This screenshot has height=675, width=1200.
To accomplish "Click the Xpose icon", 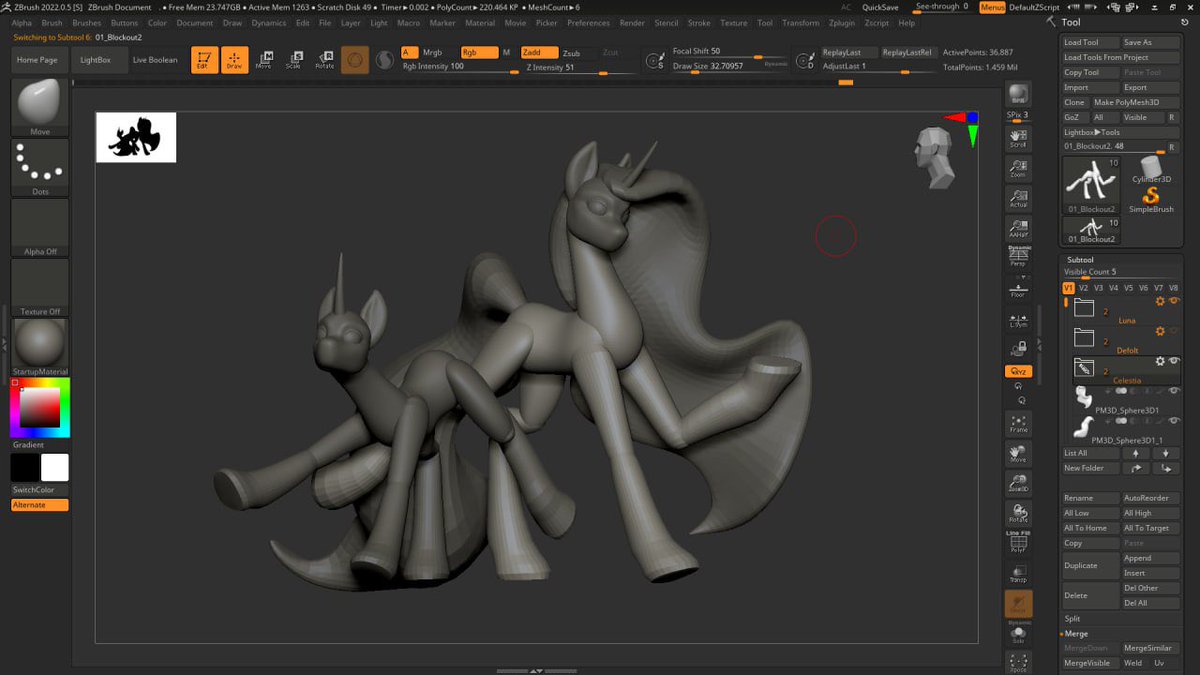I will (x=1018, y=661).
